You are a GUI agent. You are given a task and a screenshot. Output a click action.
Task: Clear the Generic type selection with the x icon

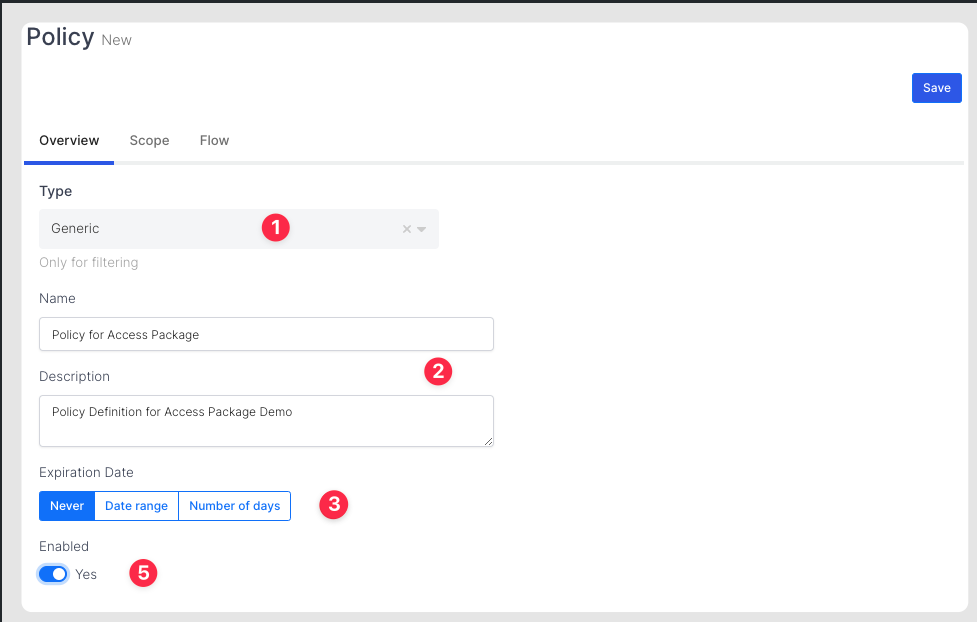click(x=407, y=229)
